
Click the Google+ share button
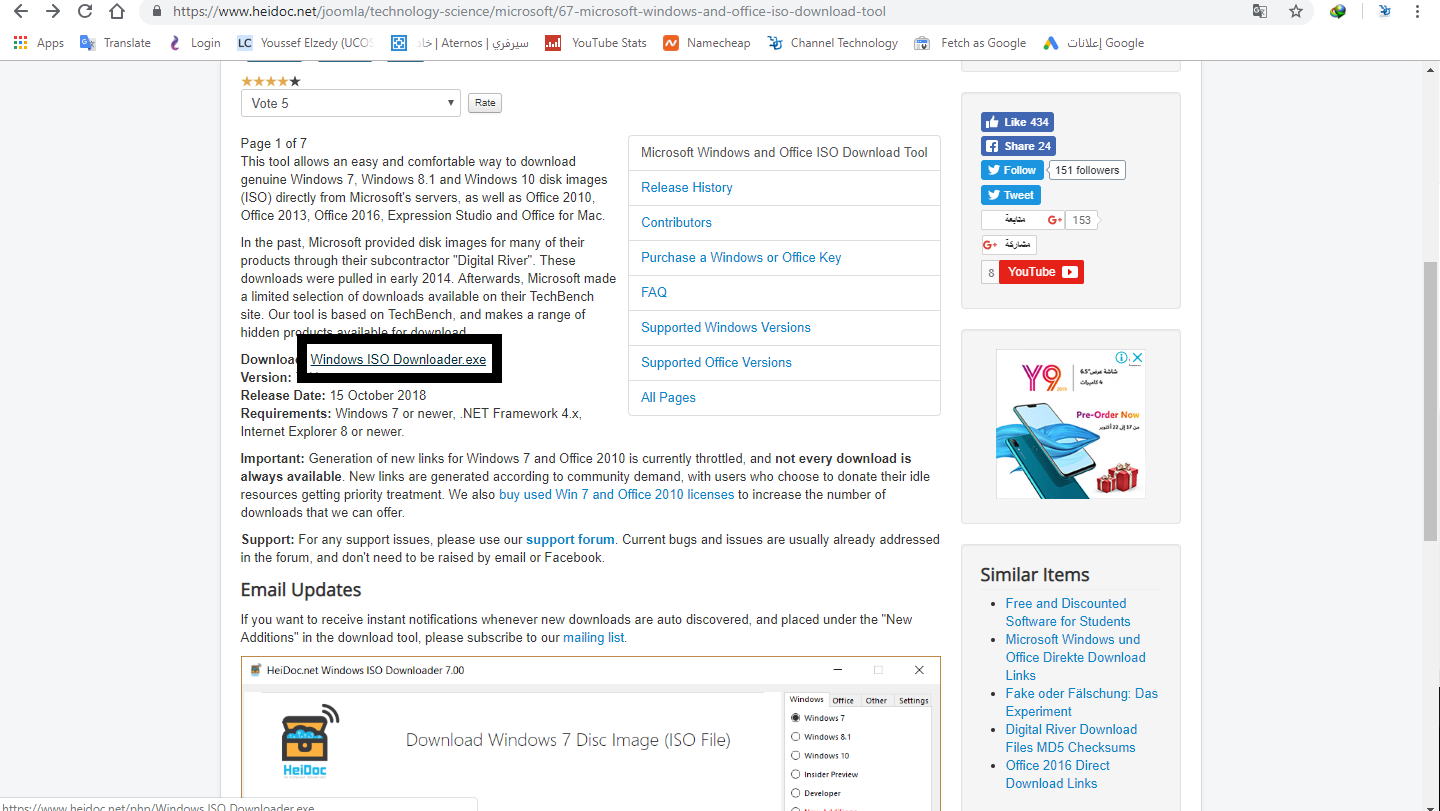pyautogui.click(x=1009, y=245)
